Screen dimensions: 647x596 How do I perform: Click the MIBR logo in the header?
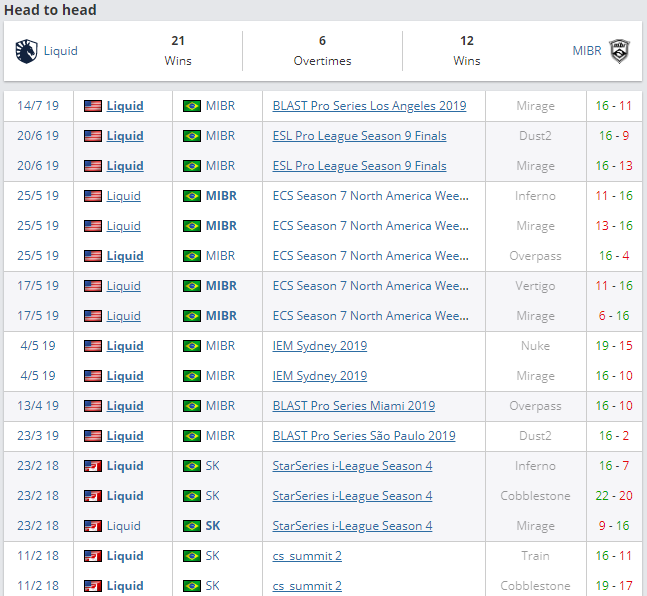click(x=620, y=51)
